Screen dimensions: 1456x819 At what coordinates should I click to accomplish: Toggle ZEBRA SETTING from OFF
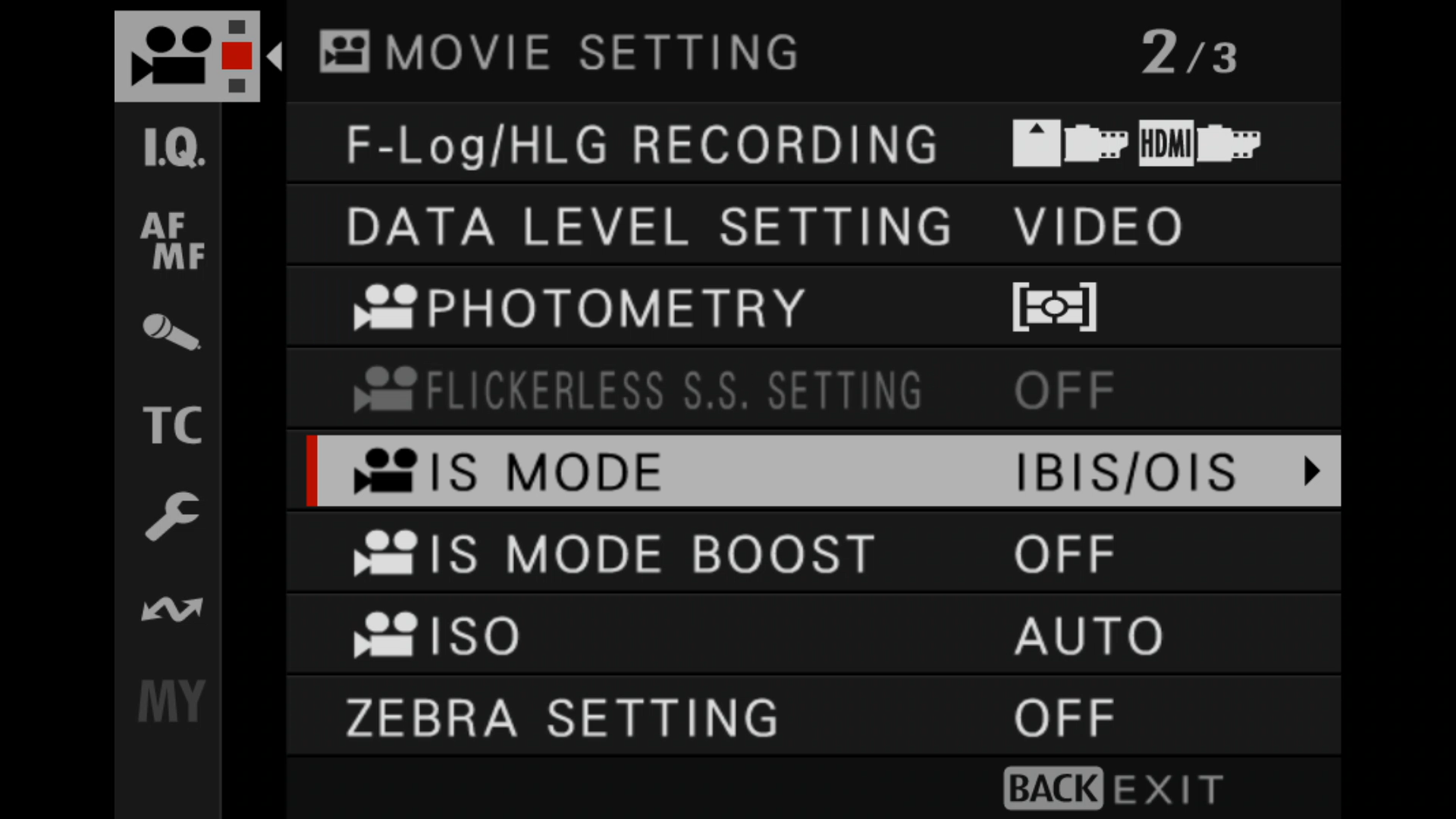[x=1065, y=718]
